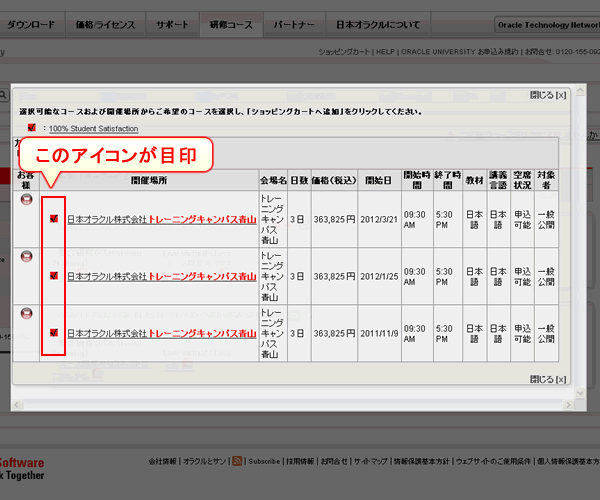Open the 100% Student Satisfaction link

[93, 129]
